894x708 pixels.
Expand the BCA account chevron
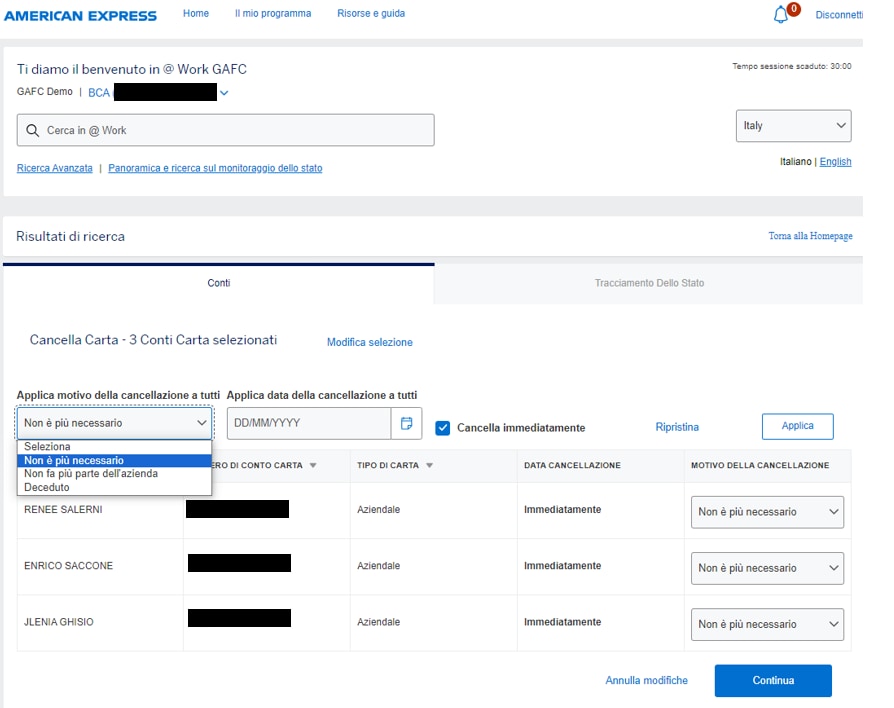224,93
